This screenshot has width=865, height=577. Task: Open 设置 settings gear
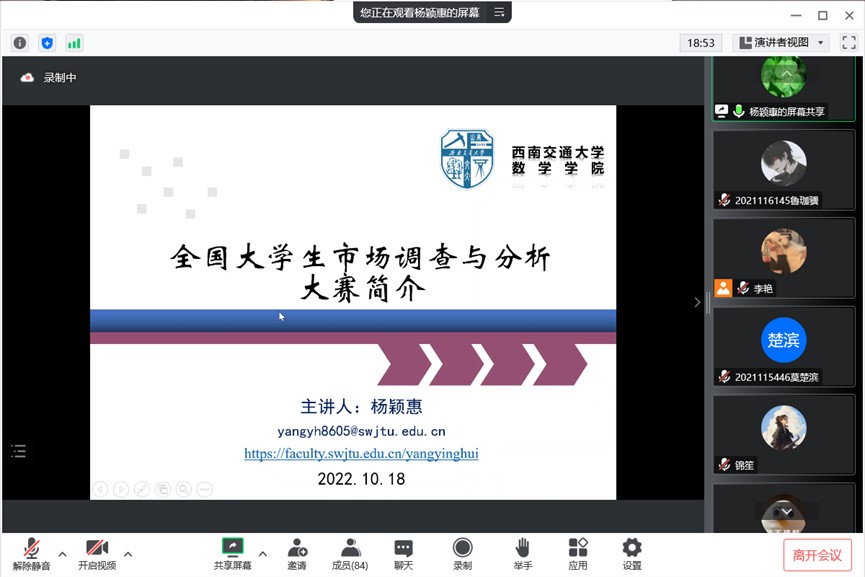pyautogui.click(x=632, y=553)
